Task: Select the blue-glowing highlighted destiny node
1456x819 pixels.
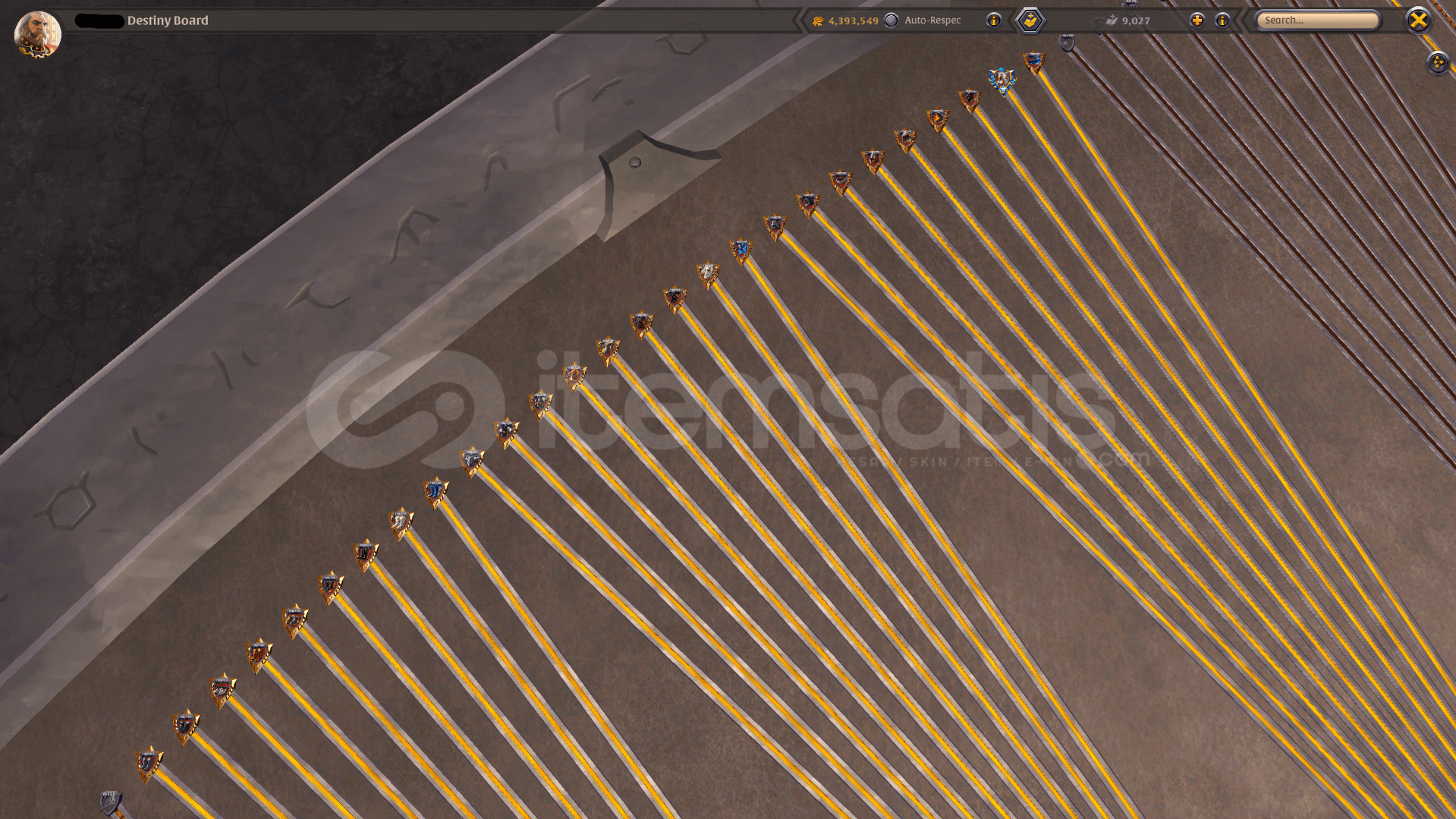Action: pyautogui.click(x=1002, y=80)
